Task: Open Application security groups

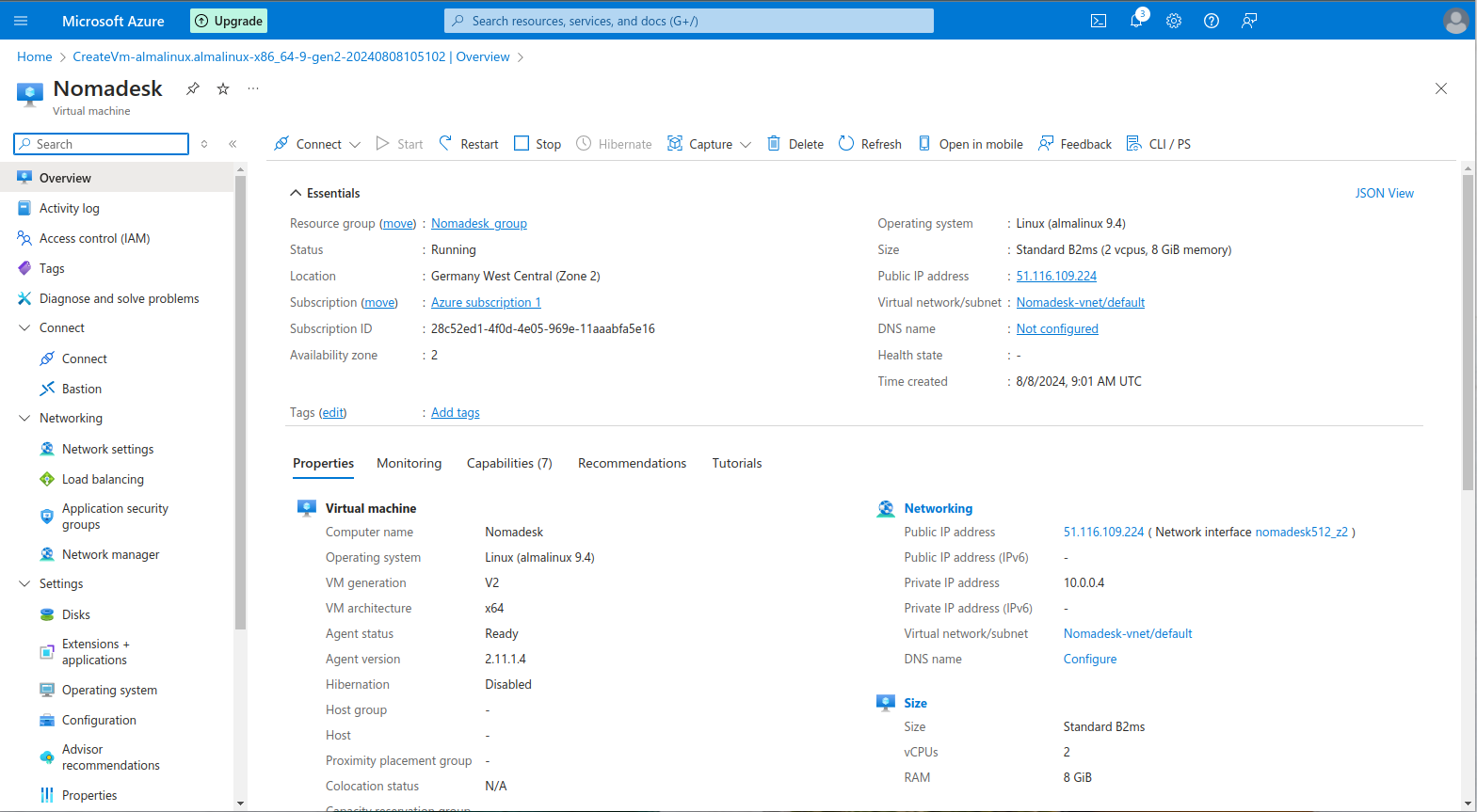Action: coord(117,517)
